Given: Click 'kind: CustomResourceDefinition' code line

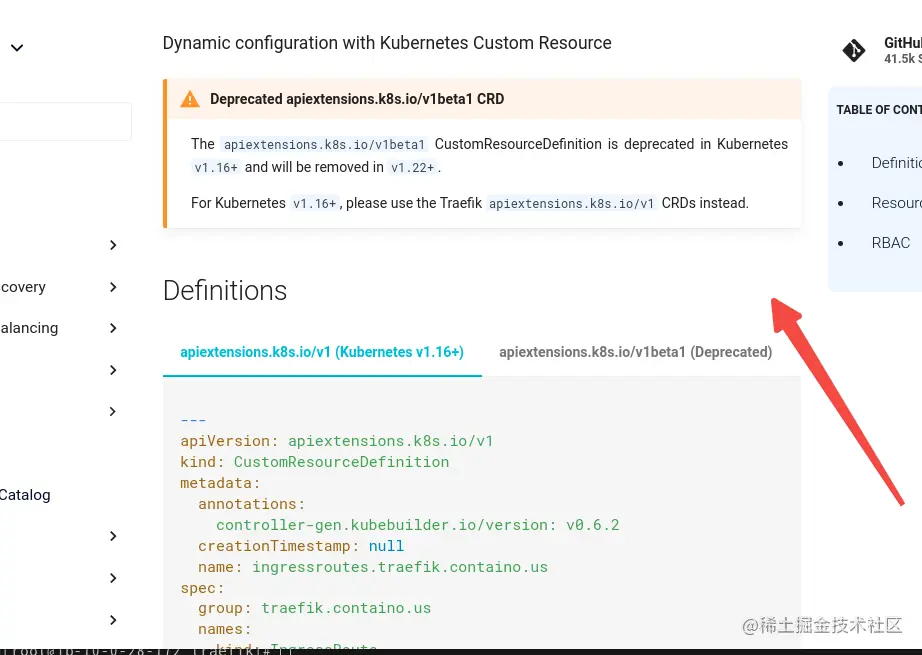Looking at the screenshot, I should 315,462.
